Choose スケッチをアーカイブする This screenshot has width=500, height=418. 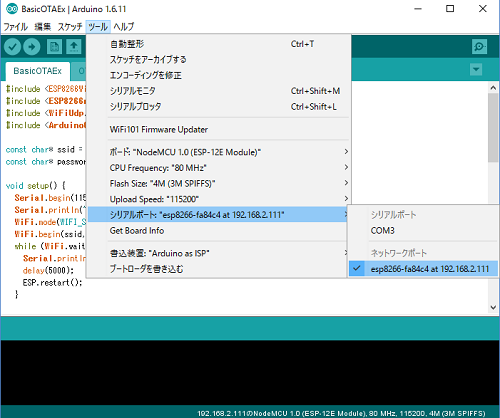point(219,60)
